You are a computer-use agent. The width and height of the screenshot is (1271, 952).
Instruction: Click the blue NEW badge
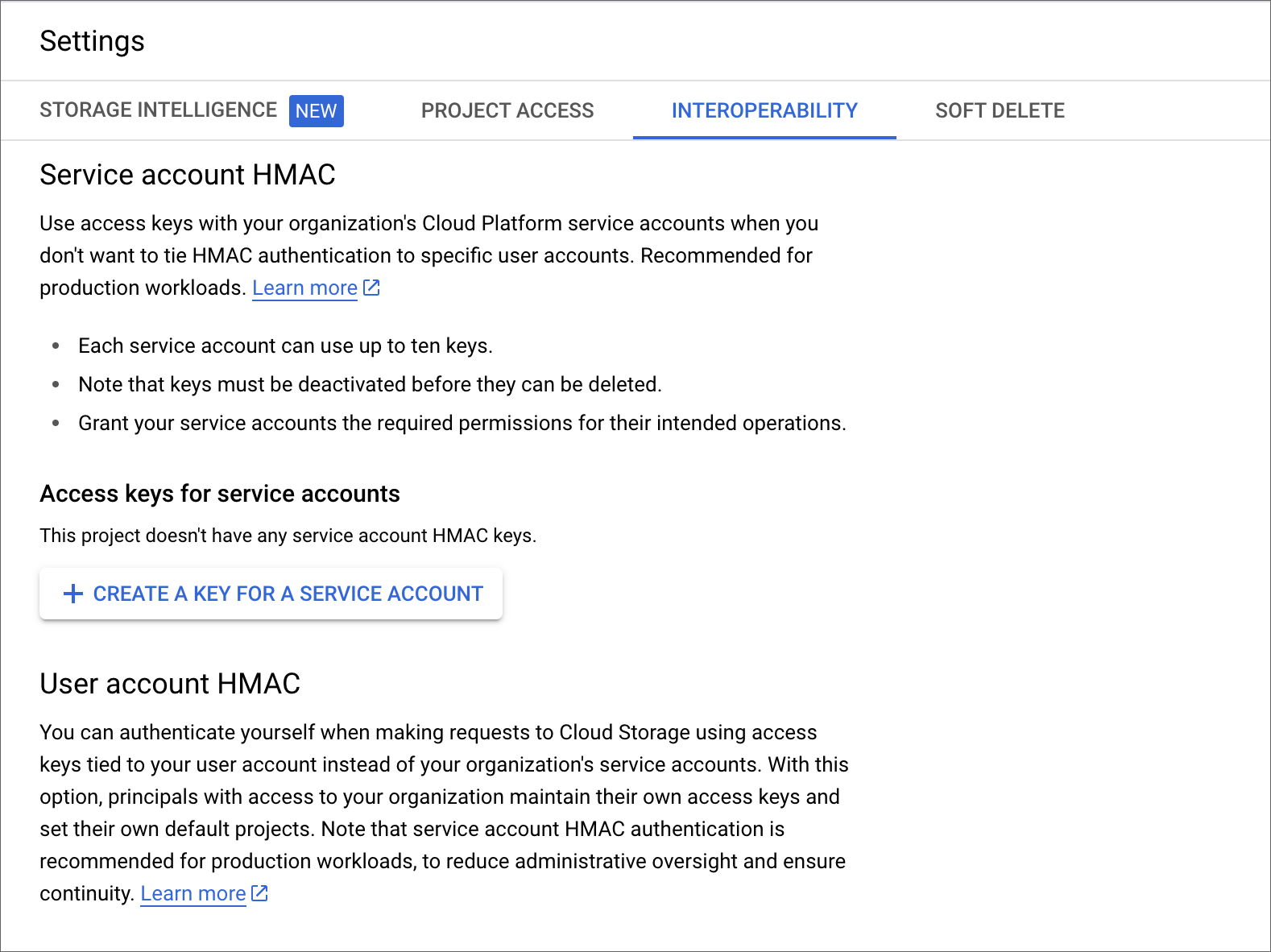(316, 110)
